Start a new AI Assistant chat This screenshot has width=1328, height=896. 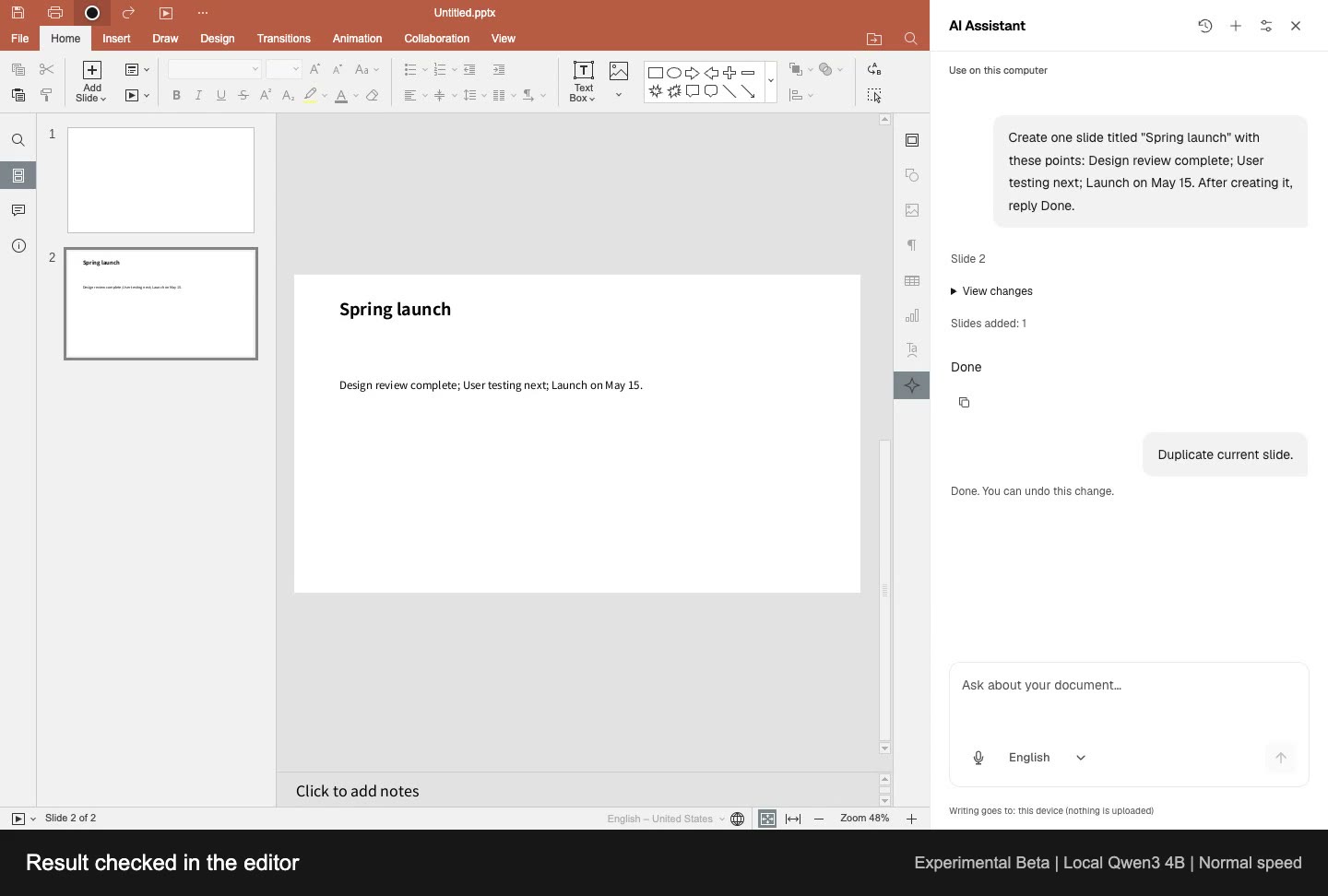(x=1236, y=26)
